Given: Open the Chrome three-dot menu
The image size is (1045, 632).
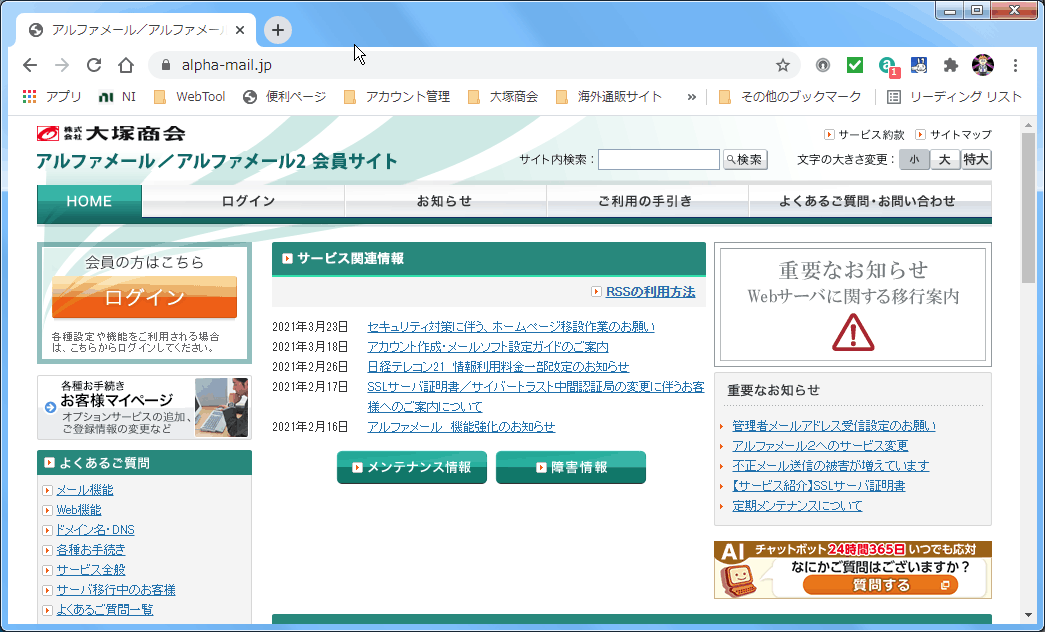Looking at the screenshot, I should point(1015,65).
